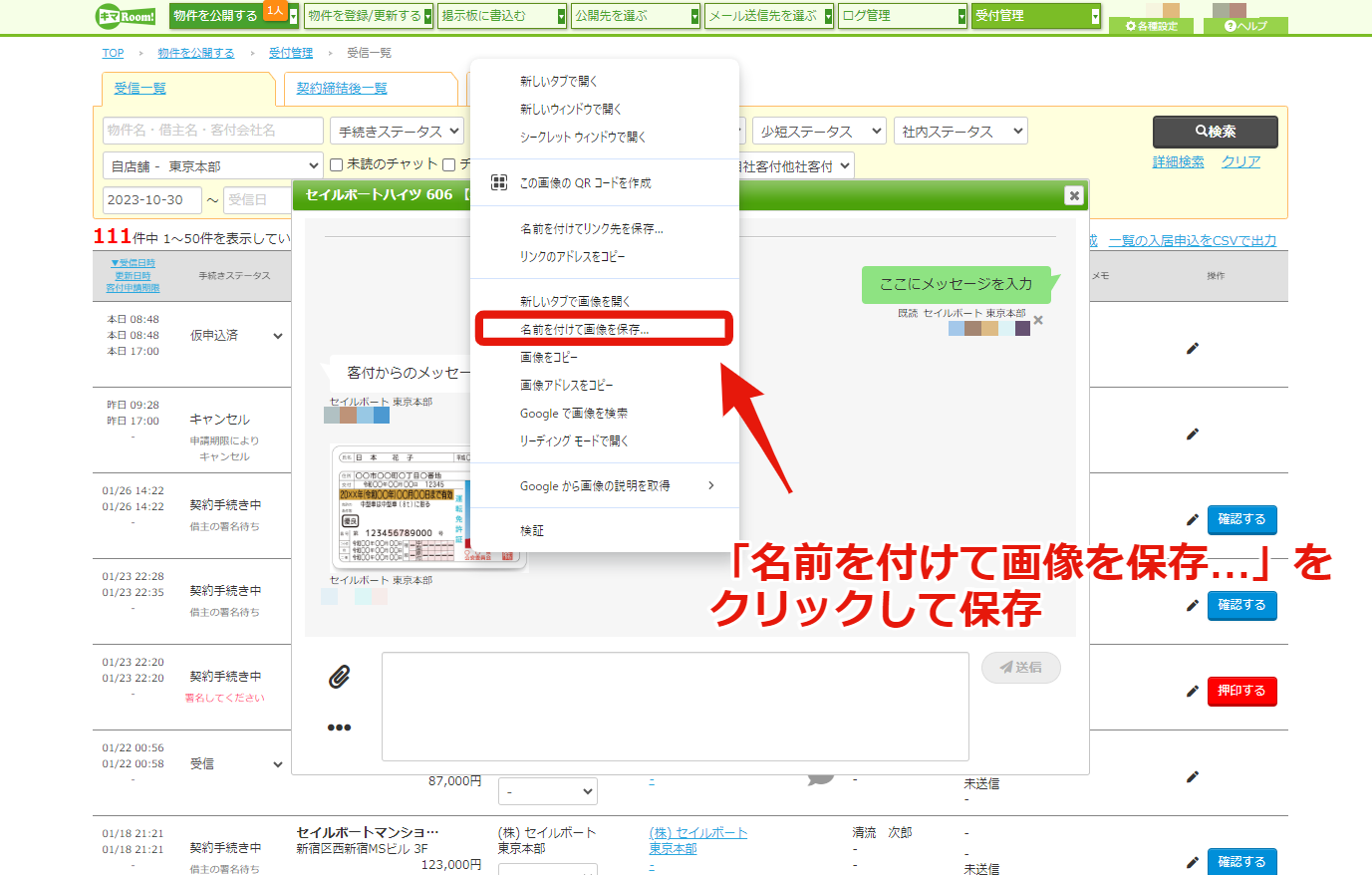The height and width of the screenshot is (875, 1372).
Task: Select 新しいタブで開く in context menu
Action: [x=604, y=81]
